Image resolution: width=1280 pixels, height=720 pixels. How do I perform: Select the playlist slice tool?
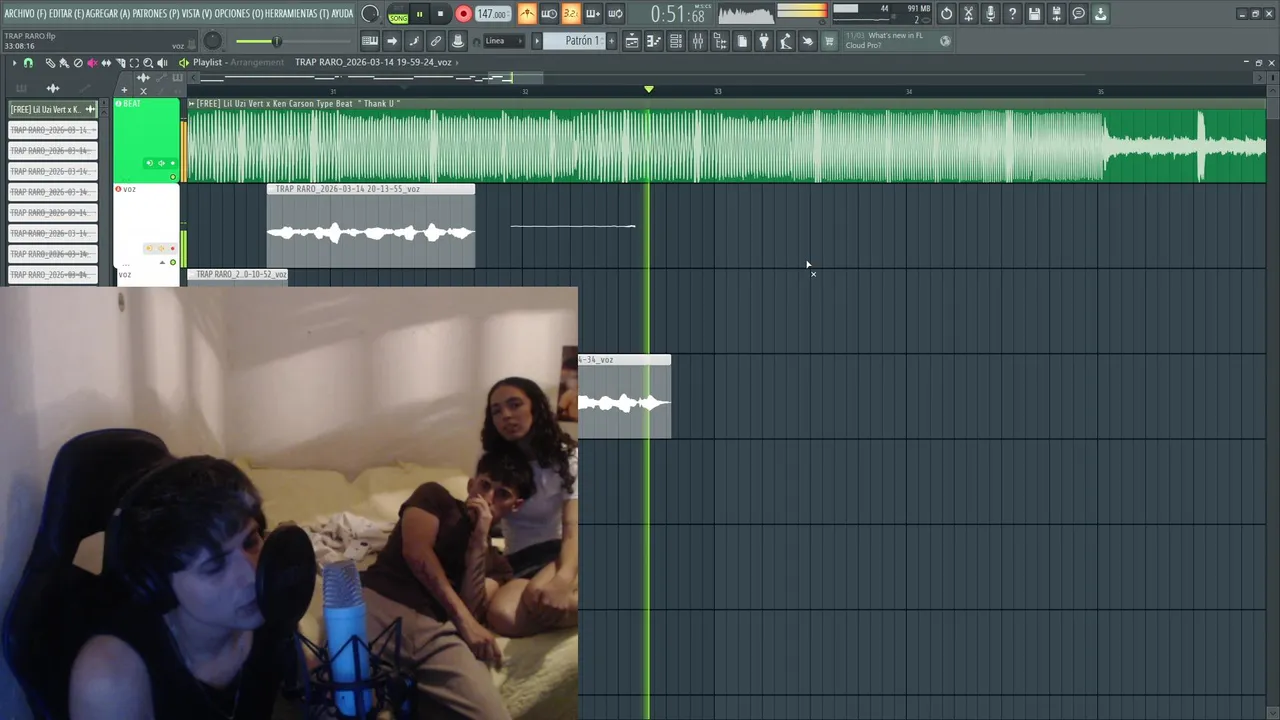click(120, 63)
